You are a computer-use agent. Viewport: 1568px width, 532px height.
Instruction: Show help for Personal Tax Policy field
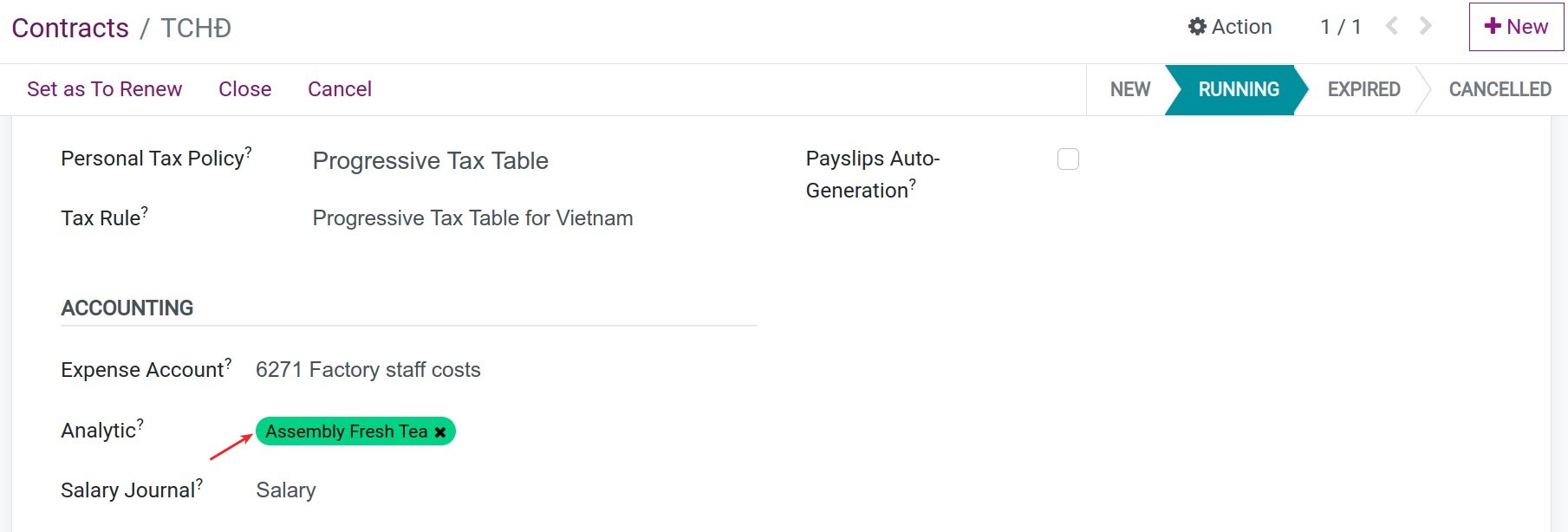point(250,150)
